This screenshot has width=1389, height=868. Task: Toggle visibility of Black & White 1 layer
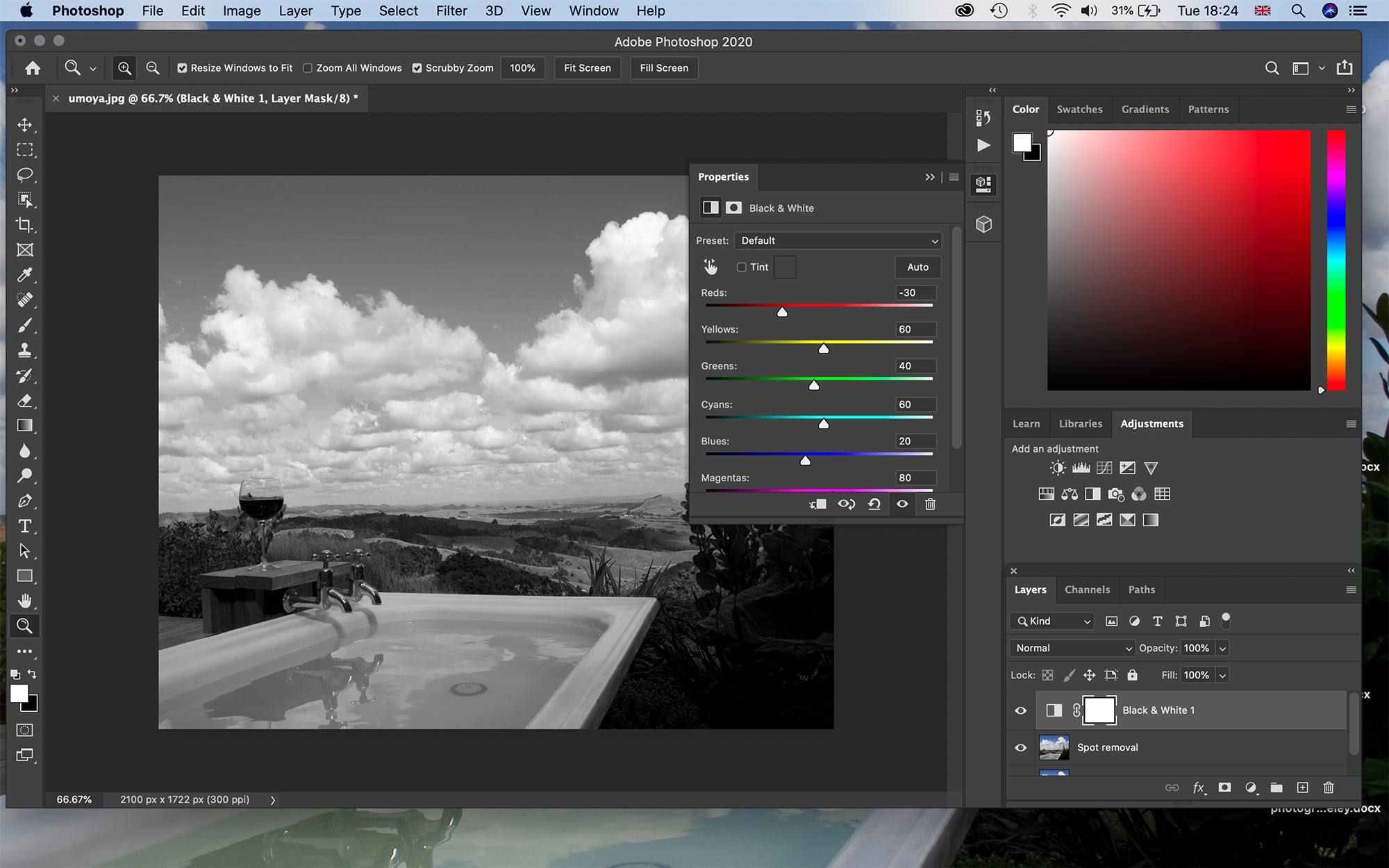coord(1020,710)
